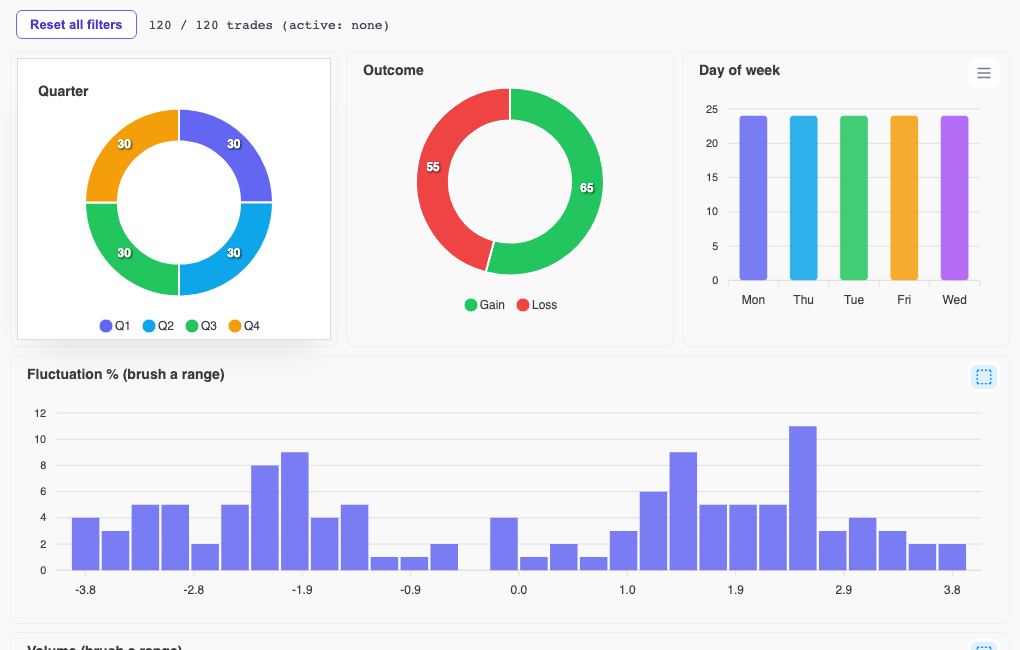The height and width of the screenshot is (650, 1020).
Task: Click the "Outcome" chart title
Action: pyautogui.click(x=394, y=70)
